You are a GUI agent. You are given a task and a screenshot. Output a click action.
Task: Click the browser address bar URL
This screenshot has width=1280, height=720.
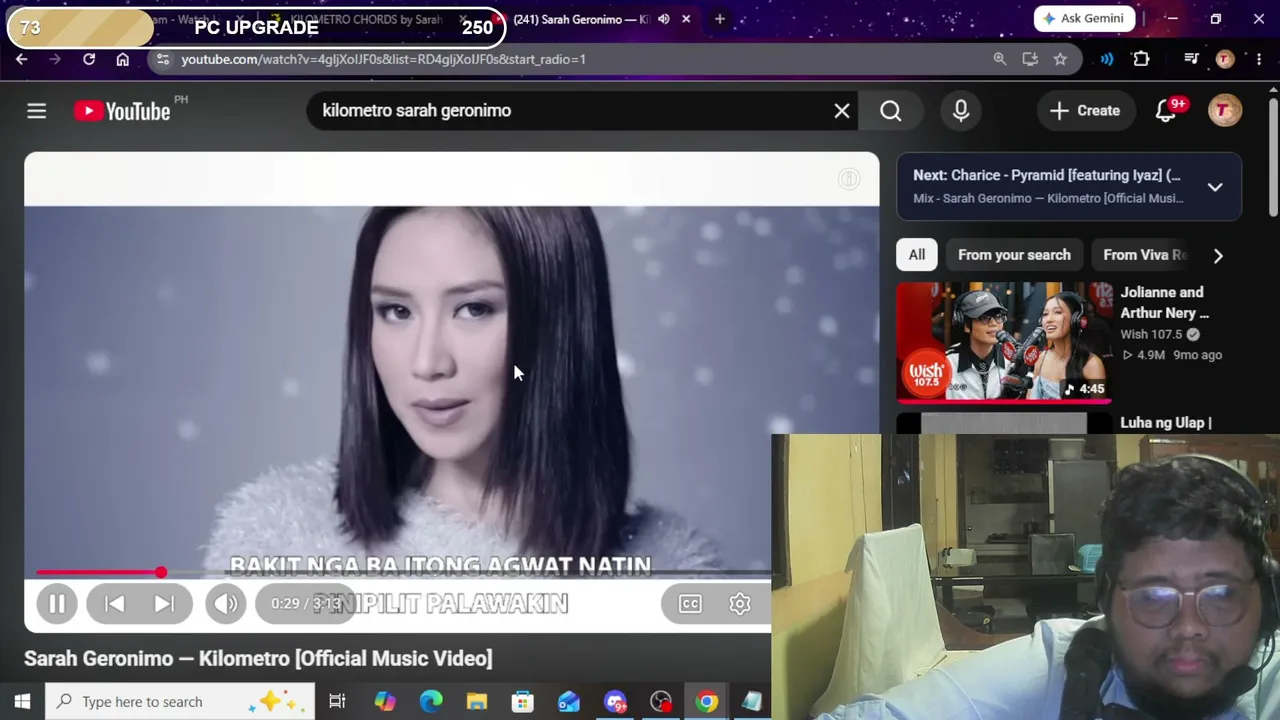[383, 59]
